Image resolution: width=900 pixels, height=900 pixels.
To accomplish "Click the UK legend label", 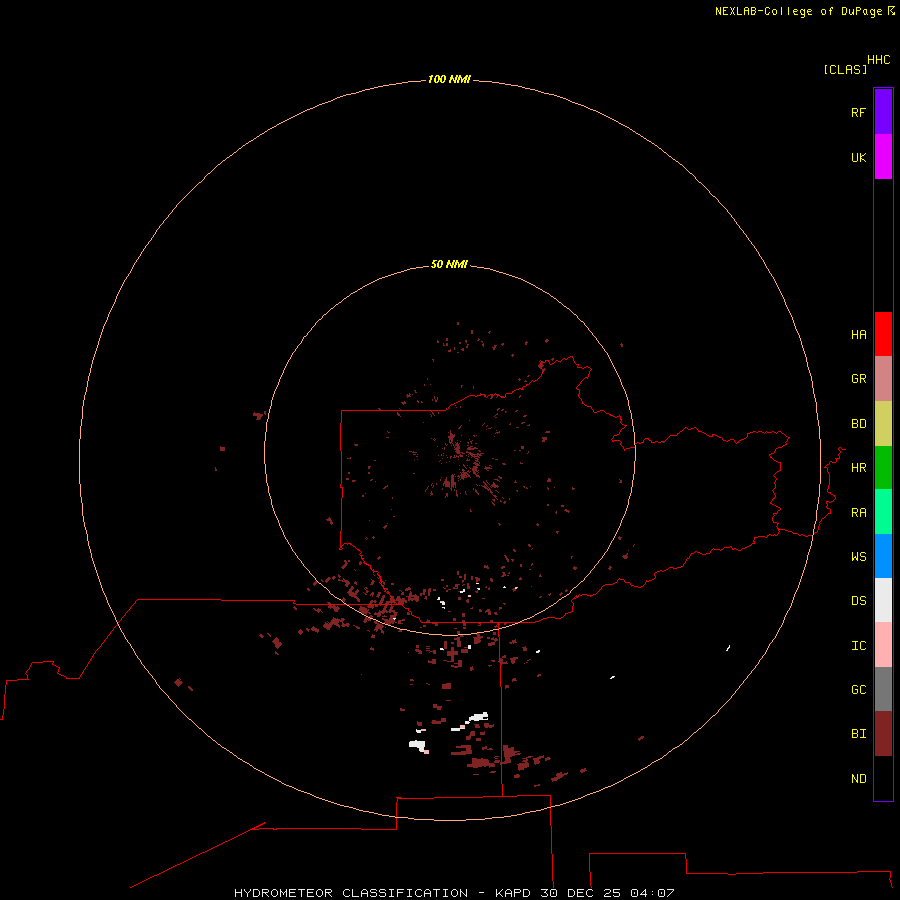I will 859,157.
